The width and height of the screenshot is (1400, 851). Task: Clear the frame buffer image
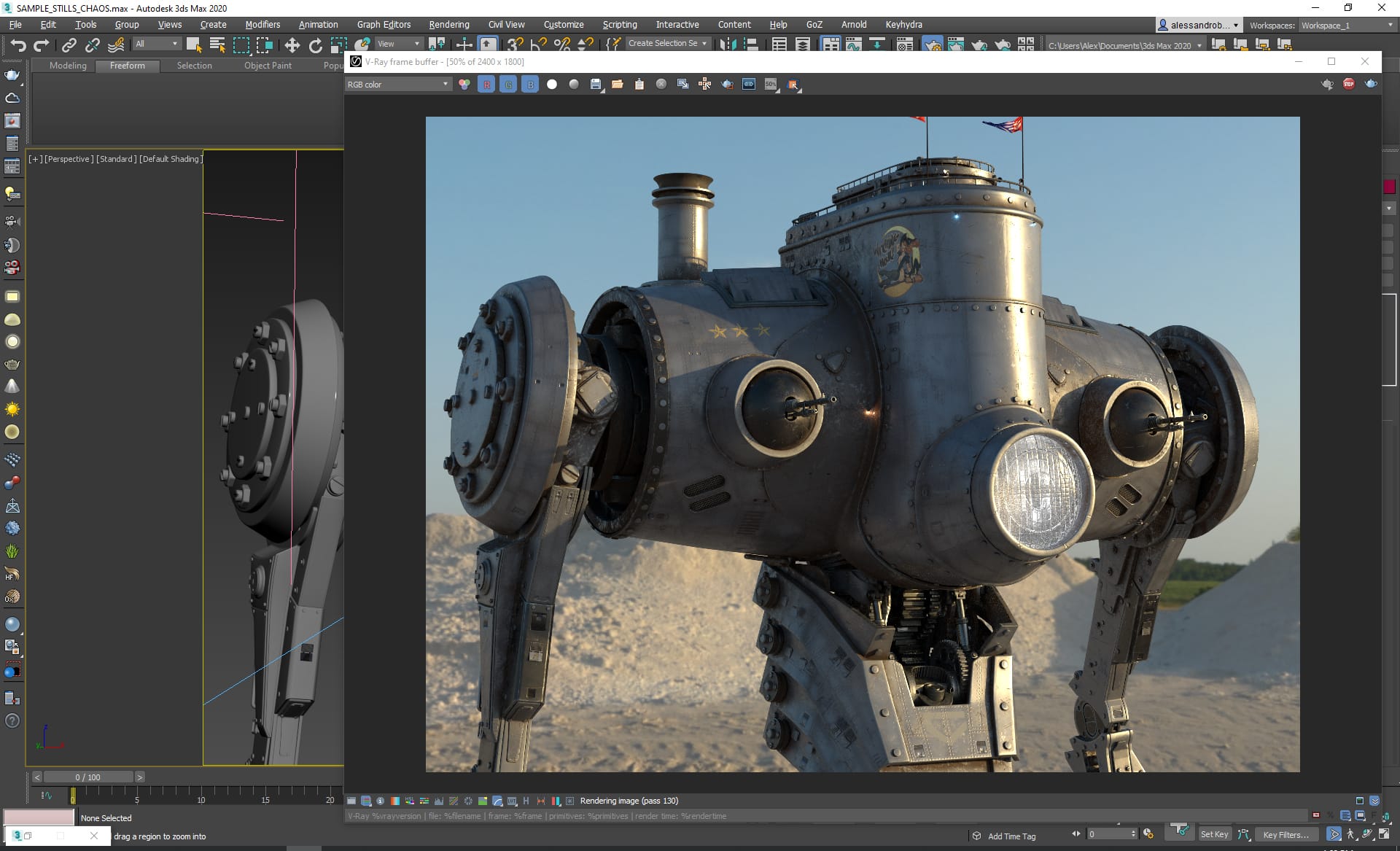coord(661,85)
